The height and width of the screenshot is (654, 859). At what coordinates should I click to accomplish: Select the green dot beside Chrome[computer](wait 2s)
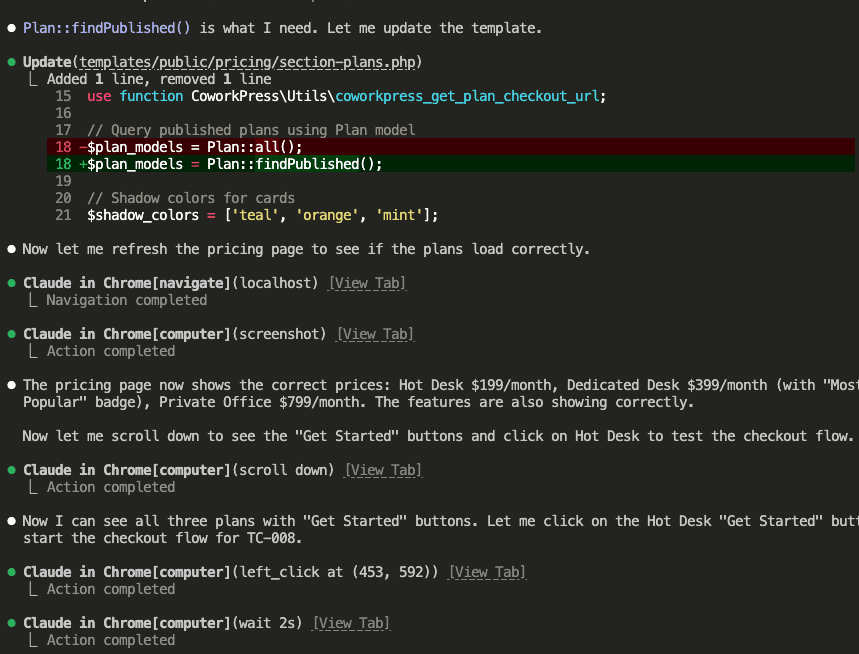(10, 623)
